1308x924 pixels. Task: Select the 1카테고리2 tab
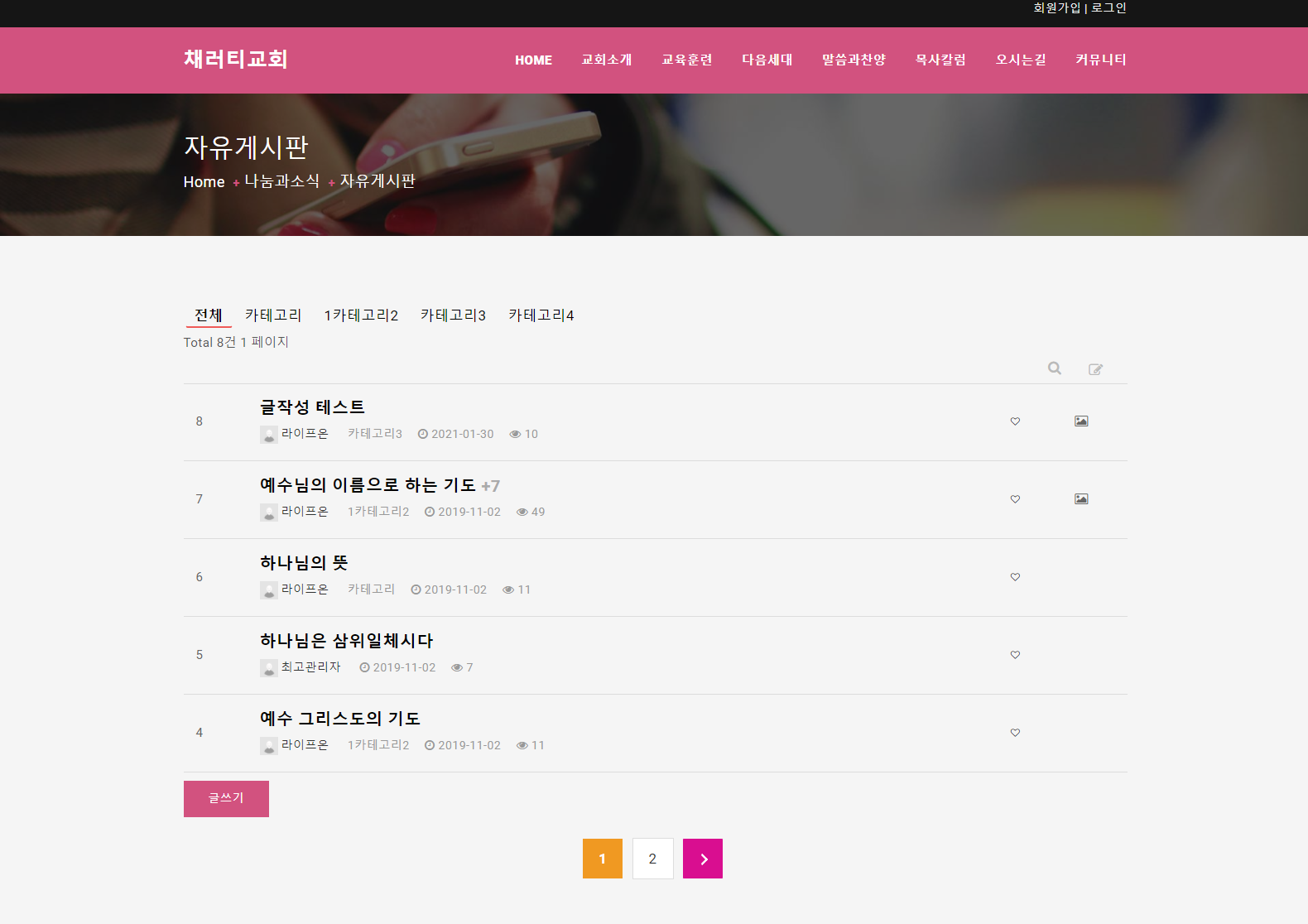click(361, 315)
